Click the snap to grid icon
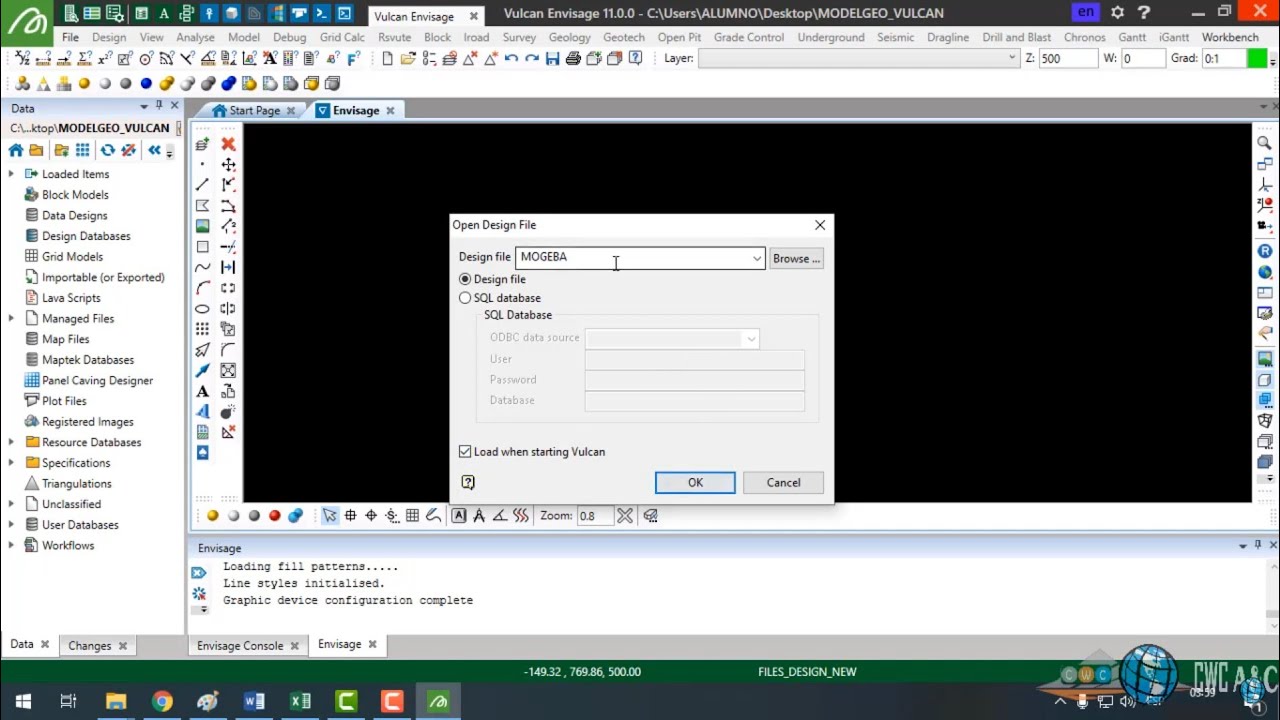The image size is (1280, 720). pos(412,516)
